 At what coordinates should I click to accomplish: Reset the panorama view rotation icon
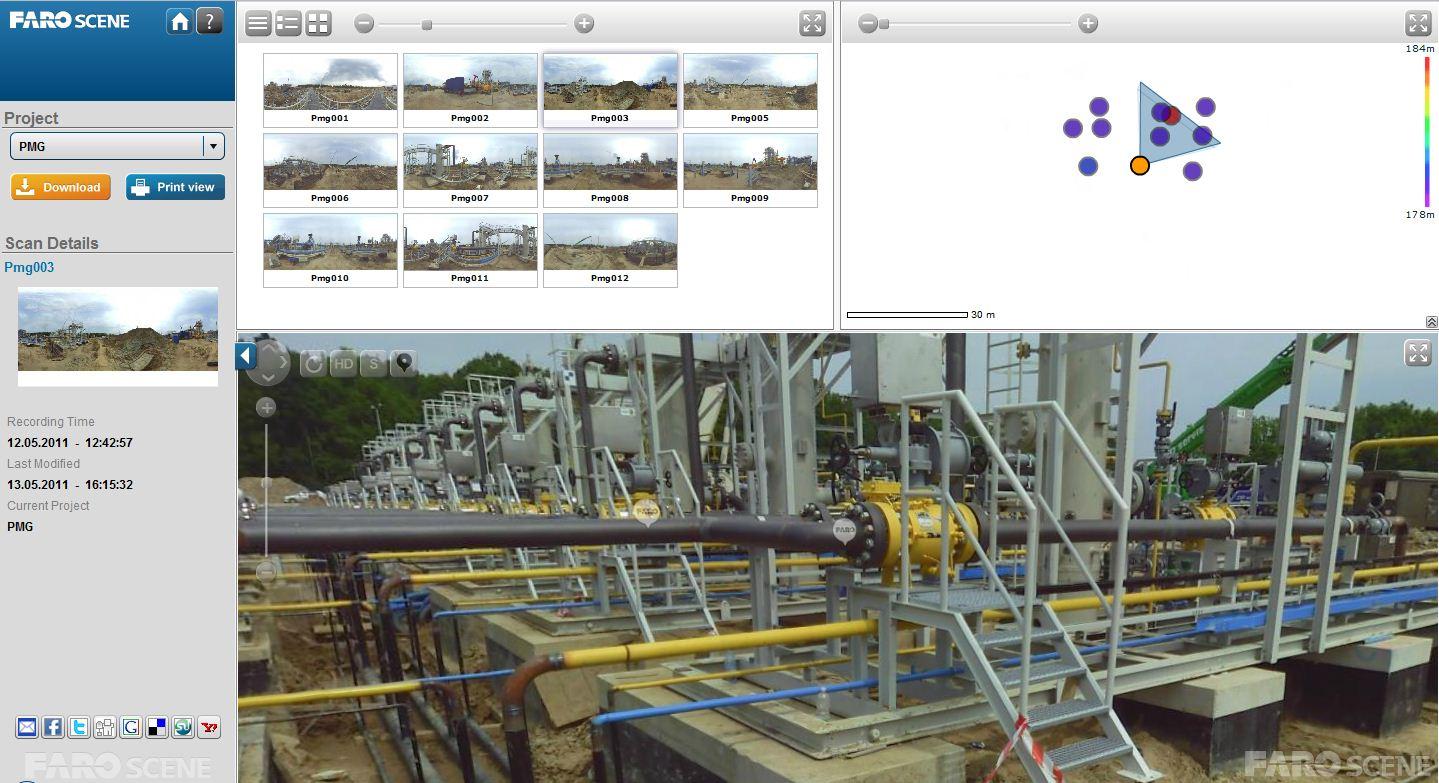pos(313,363)
